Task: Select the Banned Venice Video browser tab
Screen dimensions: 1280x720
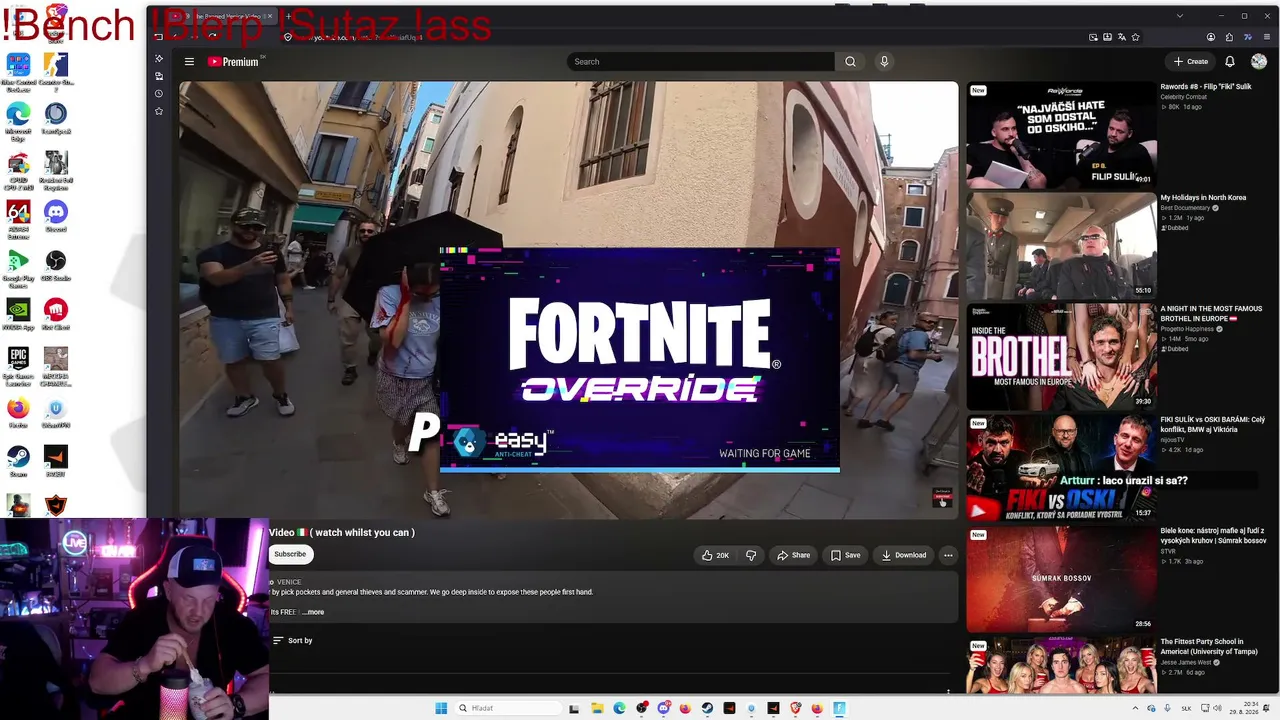Action: tap(222, 16)
